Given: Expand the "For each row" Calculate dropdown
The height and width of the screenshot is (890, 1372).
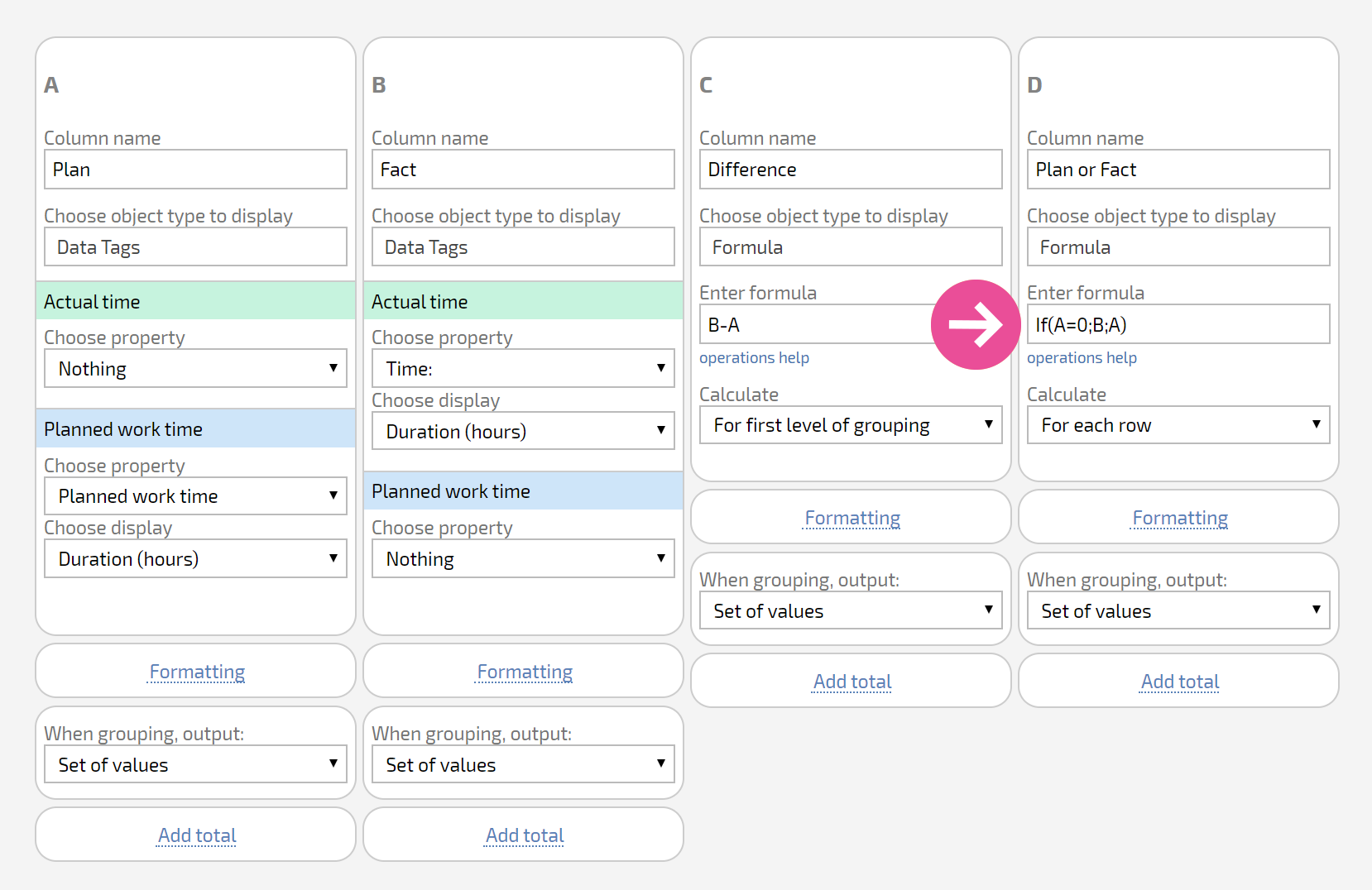Looking at the screenshot, I should tap(1178, 424).
